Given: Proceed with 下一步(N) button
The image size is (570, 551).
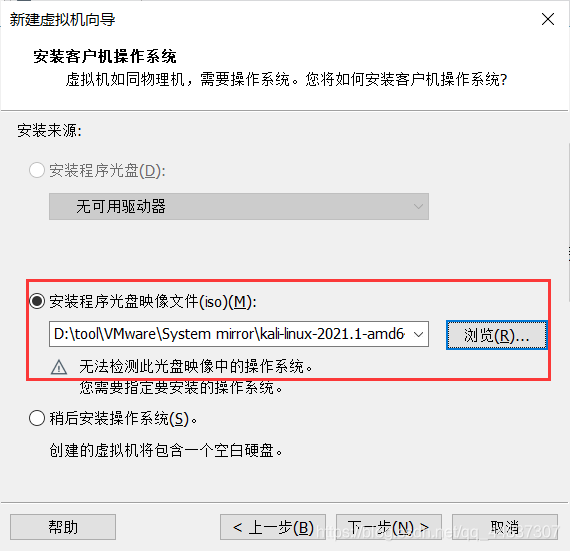Looking at the screenshot, I should pyautogui.click(x=389, y=527).
